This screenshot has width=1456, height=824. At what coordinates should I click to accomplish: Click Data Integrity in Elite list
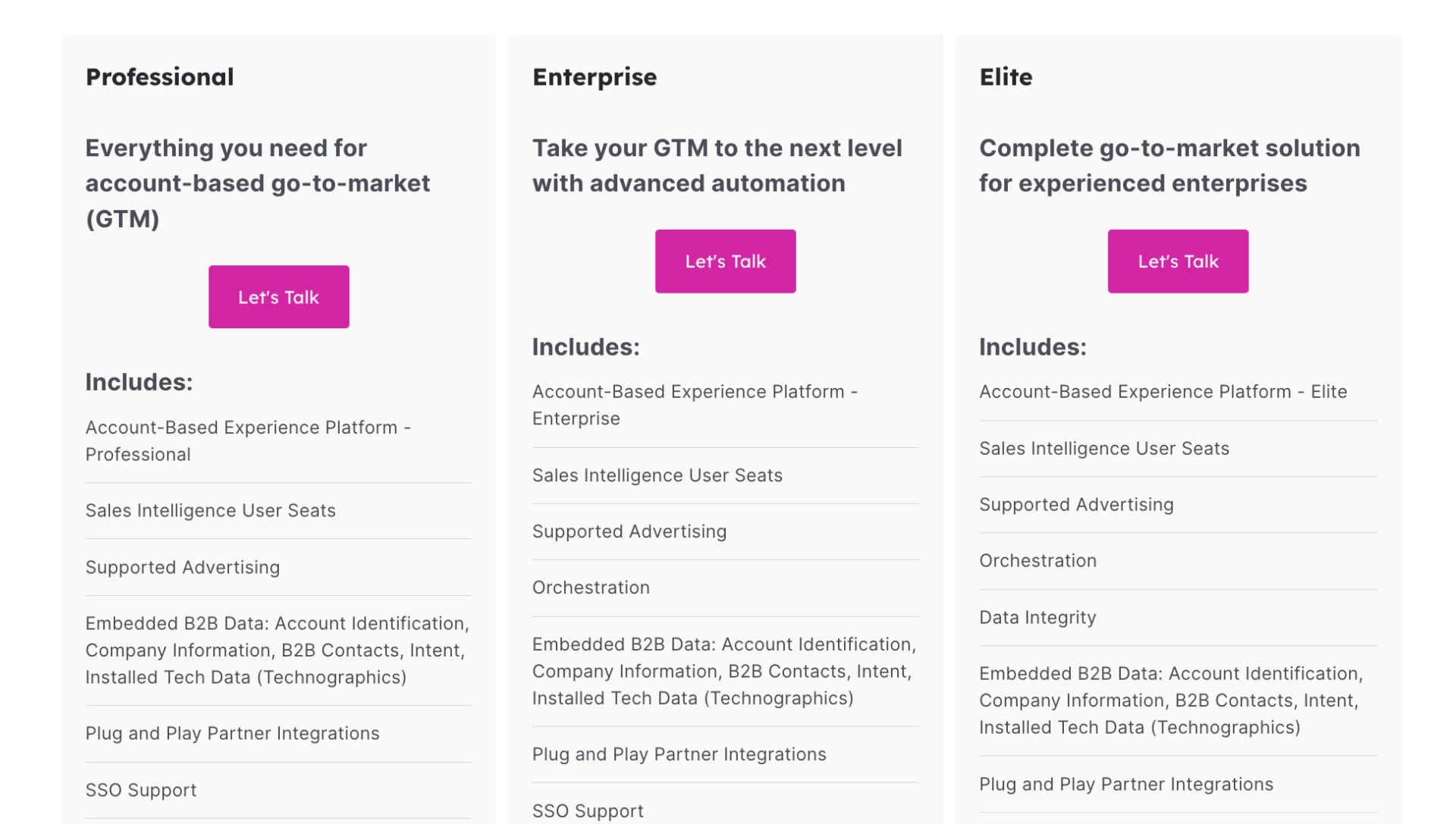click(x=1037, y=618)
